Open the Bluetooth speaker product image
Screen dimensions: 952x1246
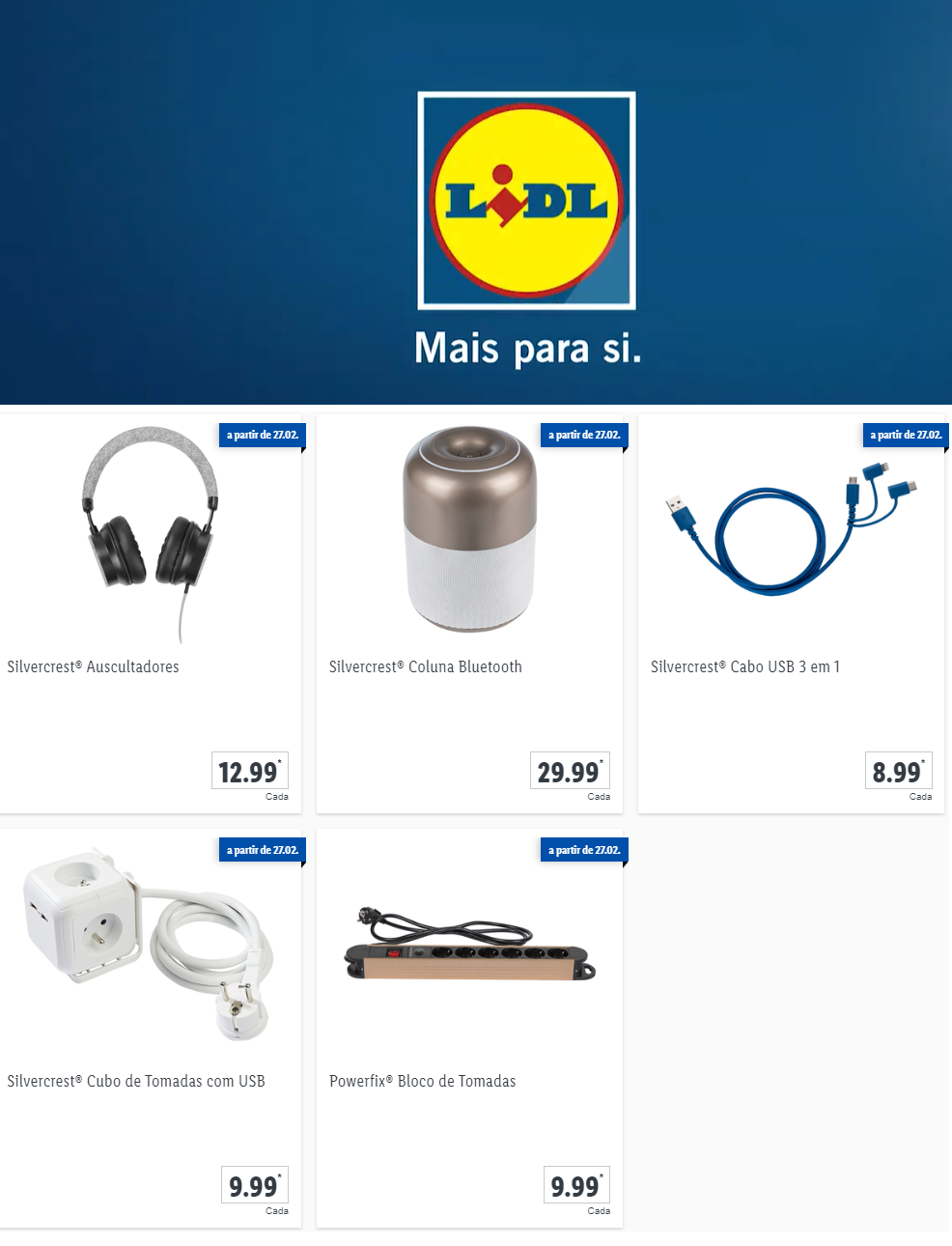469,529
